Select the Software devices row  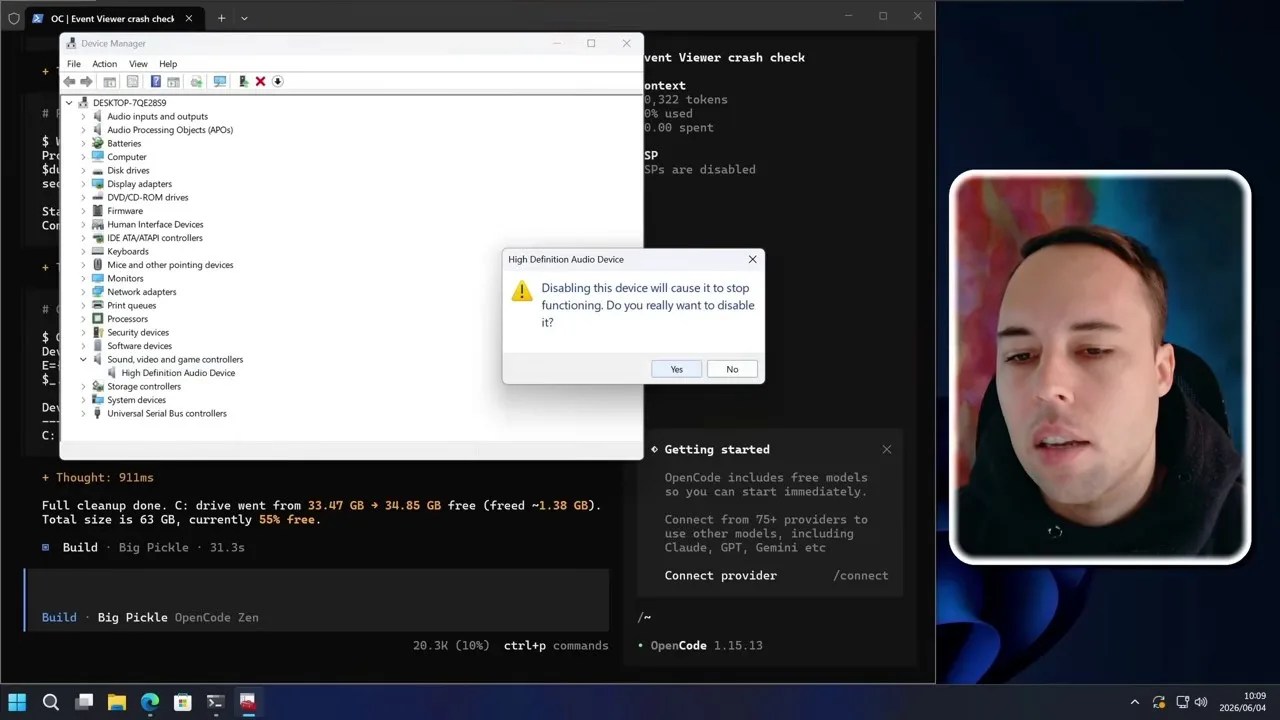tap(140, 346)
